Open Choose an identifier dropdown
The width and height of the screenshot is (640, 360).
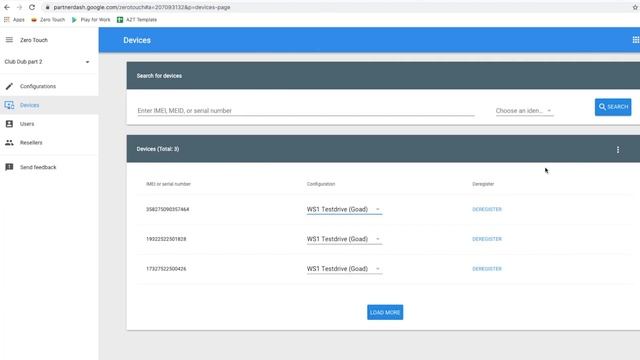coord(524,111)
